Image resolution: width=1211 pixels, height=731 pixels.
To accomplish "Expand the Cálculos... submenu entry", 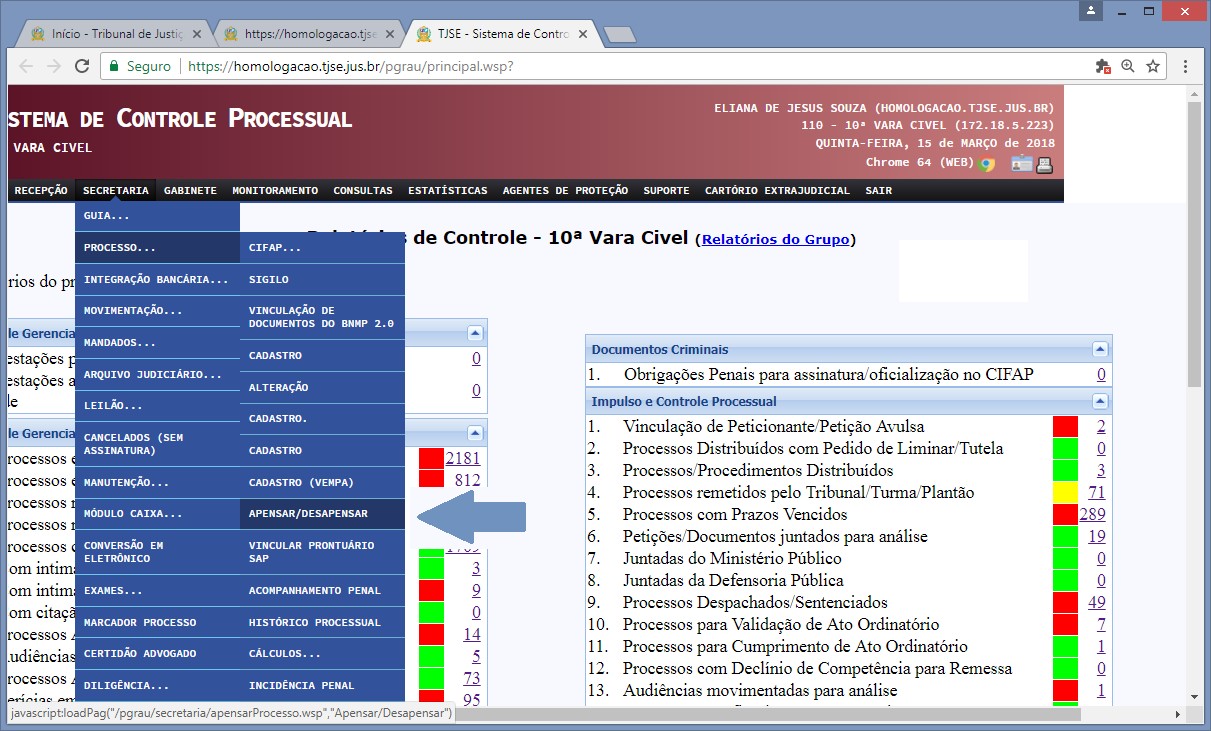I will point(285,654).
